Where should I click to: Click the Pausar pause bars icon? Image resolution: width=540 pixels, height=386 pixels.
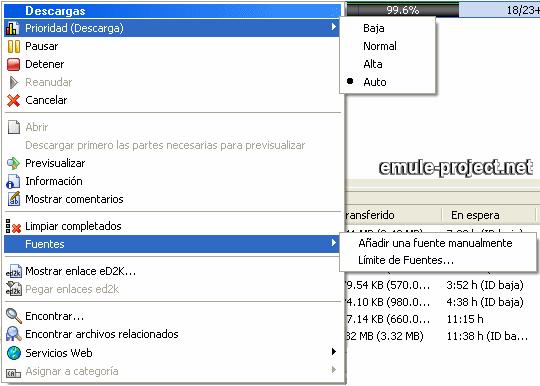[14, 46]
